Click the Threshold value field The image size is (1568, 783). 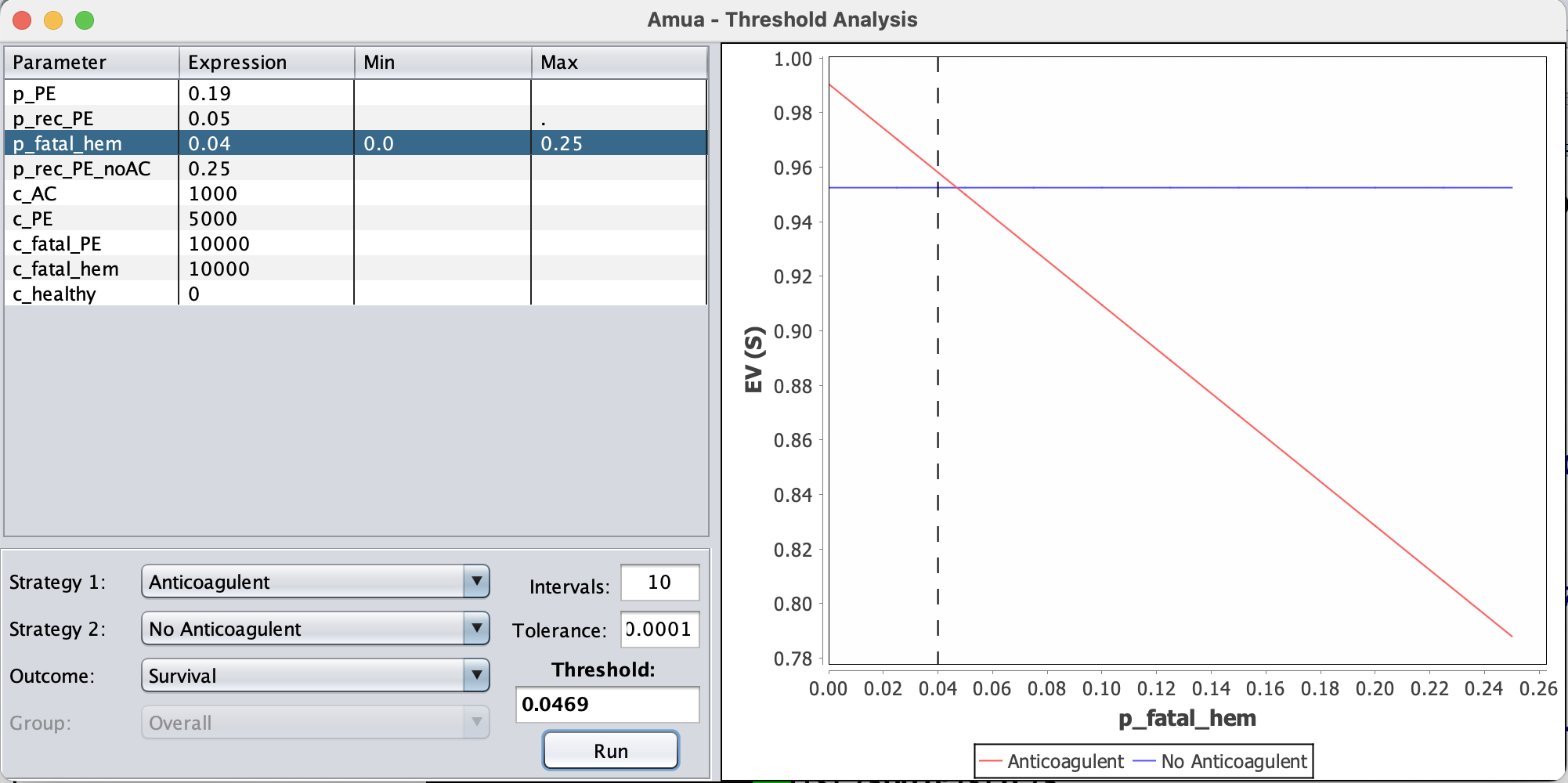click(x=606, y=705)
